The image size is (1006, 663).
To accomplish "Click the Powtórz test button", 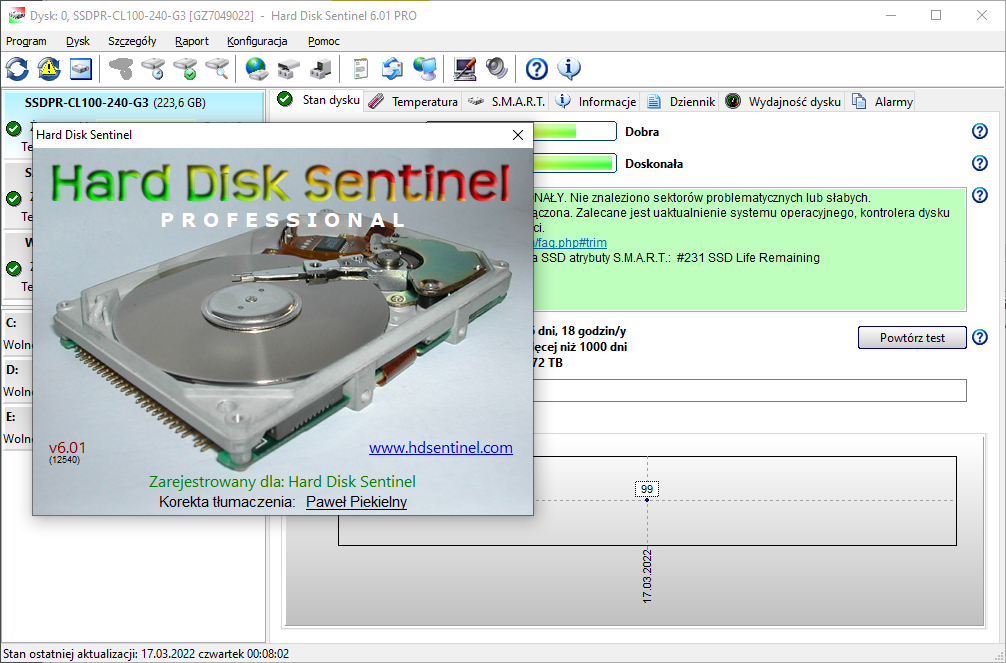I will point(912,338).
